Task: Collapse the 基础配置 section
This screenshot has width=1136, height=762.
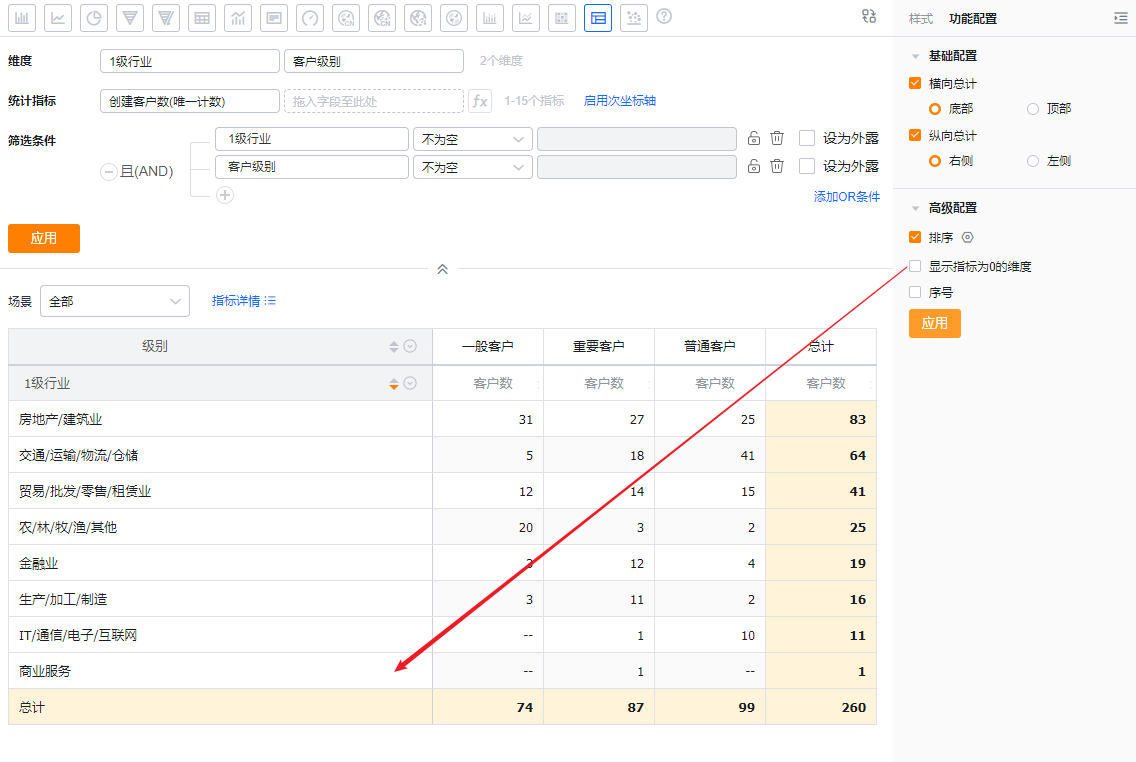Action: point(915,56)
